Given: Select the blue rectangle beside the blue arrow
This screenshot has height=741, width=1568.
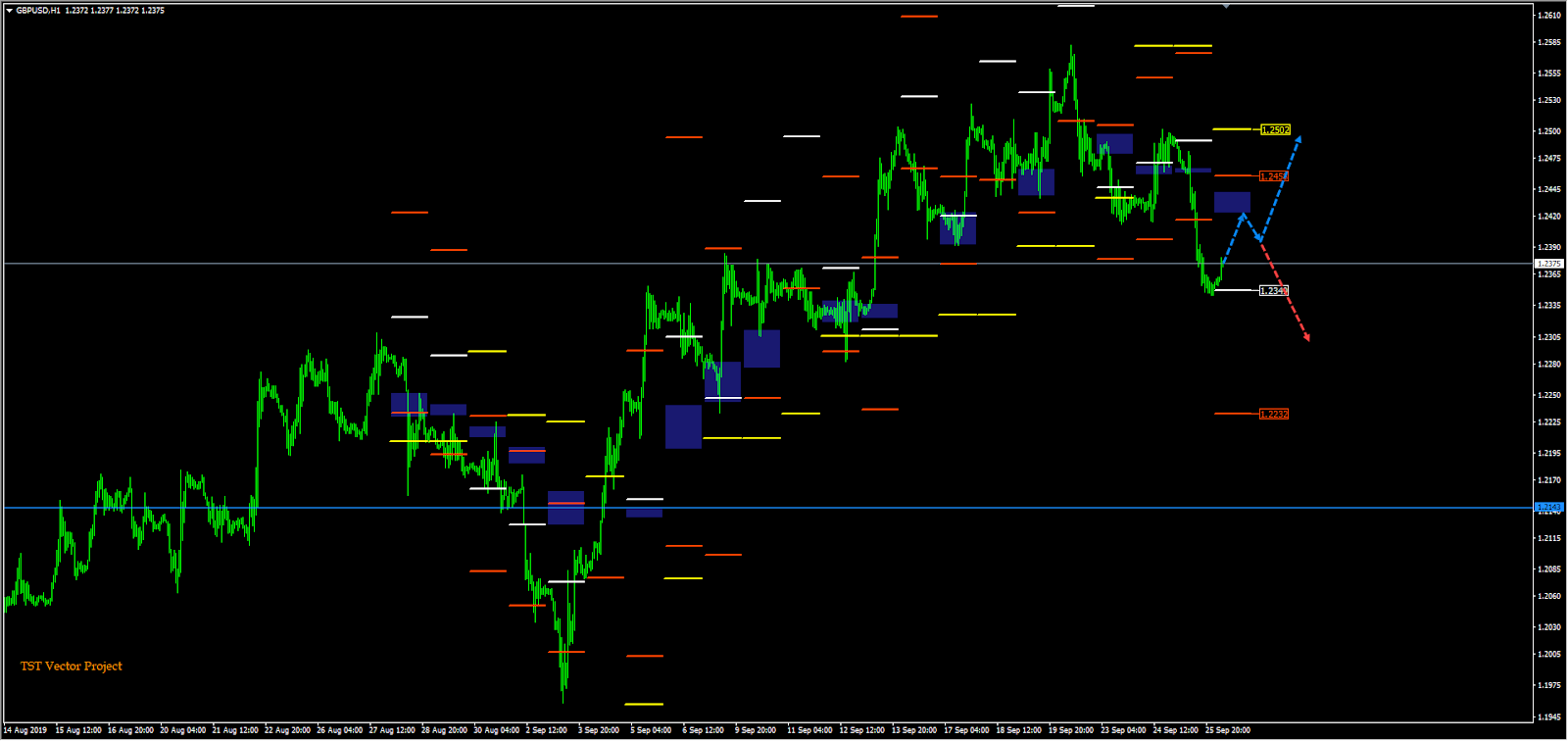Looking at the screenshot, I should tap(1232, 203).
